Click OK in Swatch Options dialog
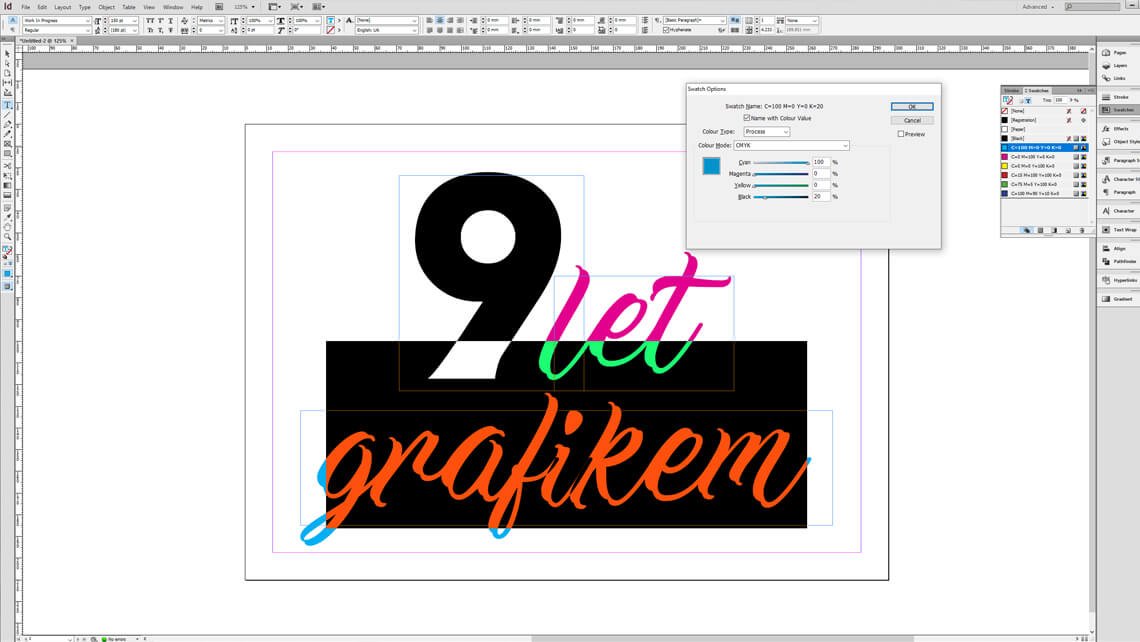 pyautogui.click(x=912, y=106)
